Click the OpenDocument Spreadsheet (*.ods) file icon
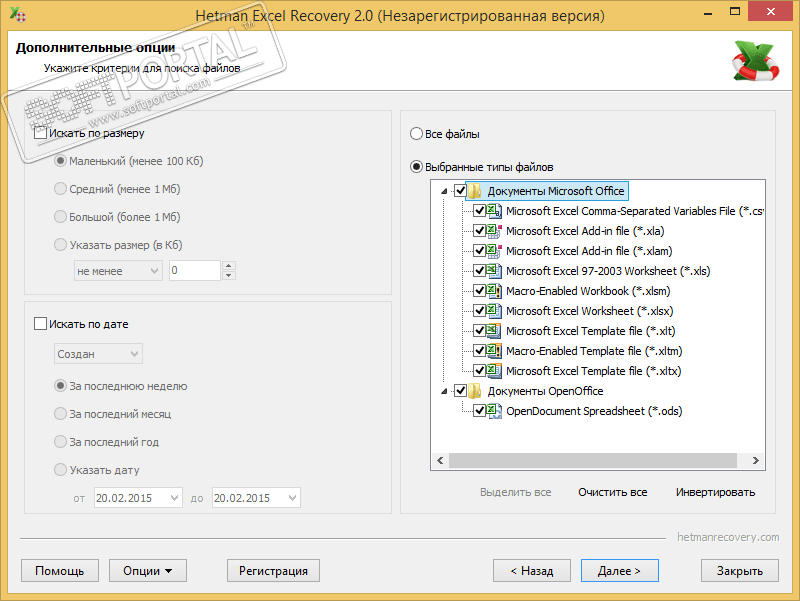The width and height of the screenshot is (800, 601). point(494,411)
